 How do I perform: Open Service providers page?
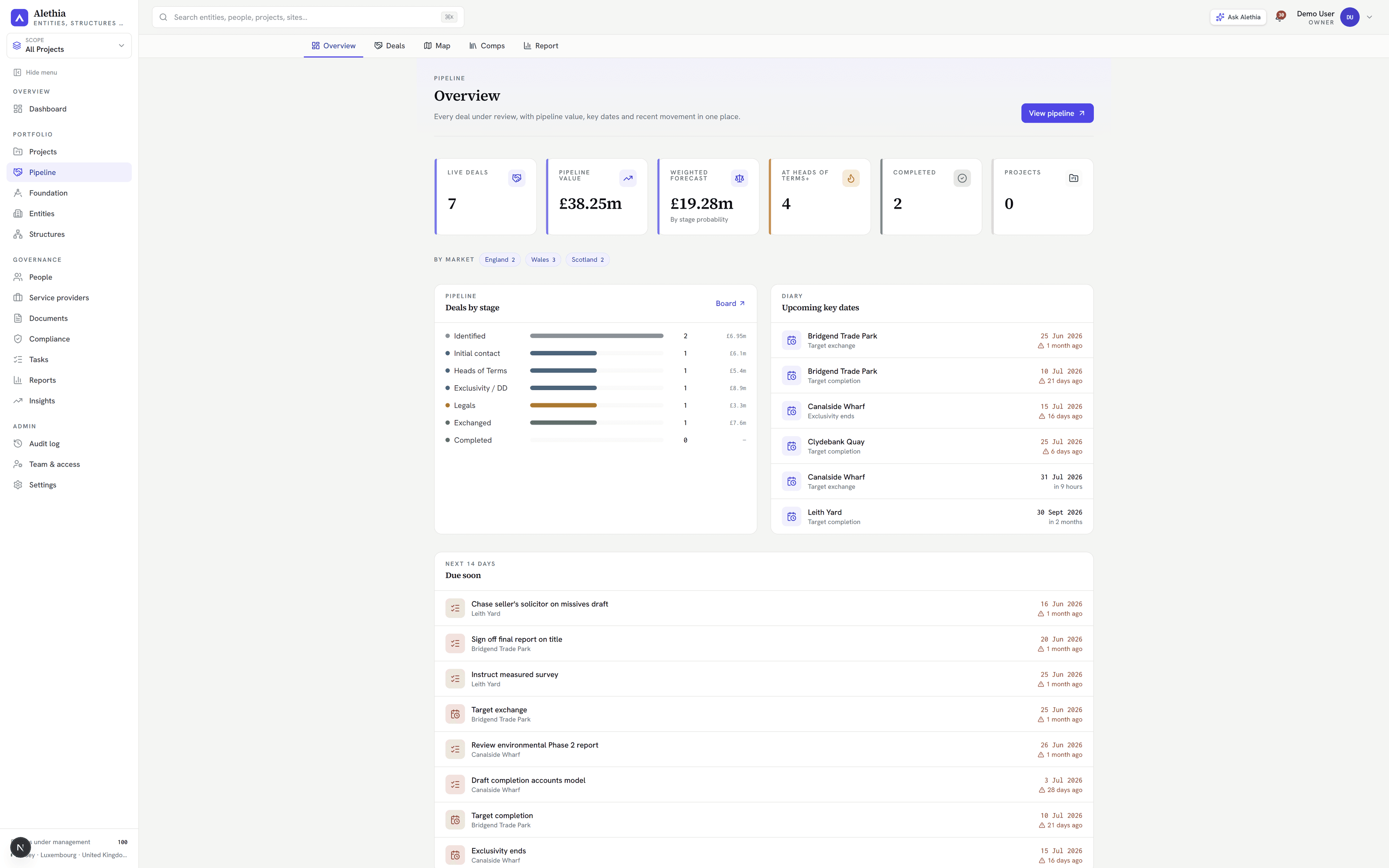pos(69,297)
